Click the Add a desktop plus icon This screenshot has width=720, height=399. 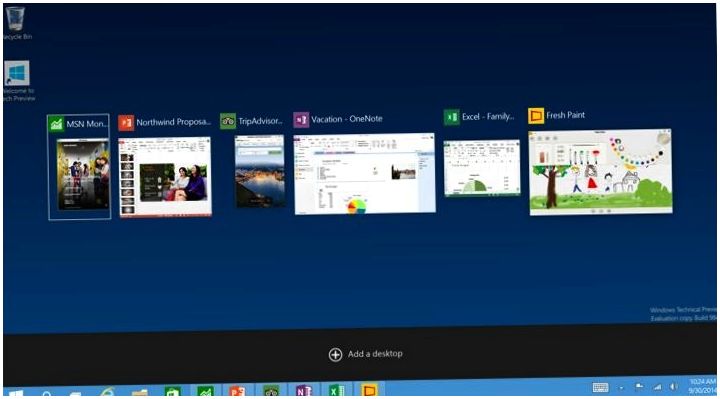pos(335,354)
